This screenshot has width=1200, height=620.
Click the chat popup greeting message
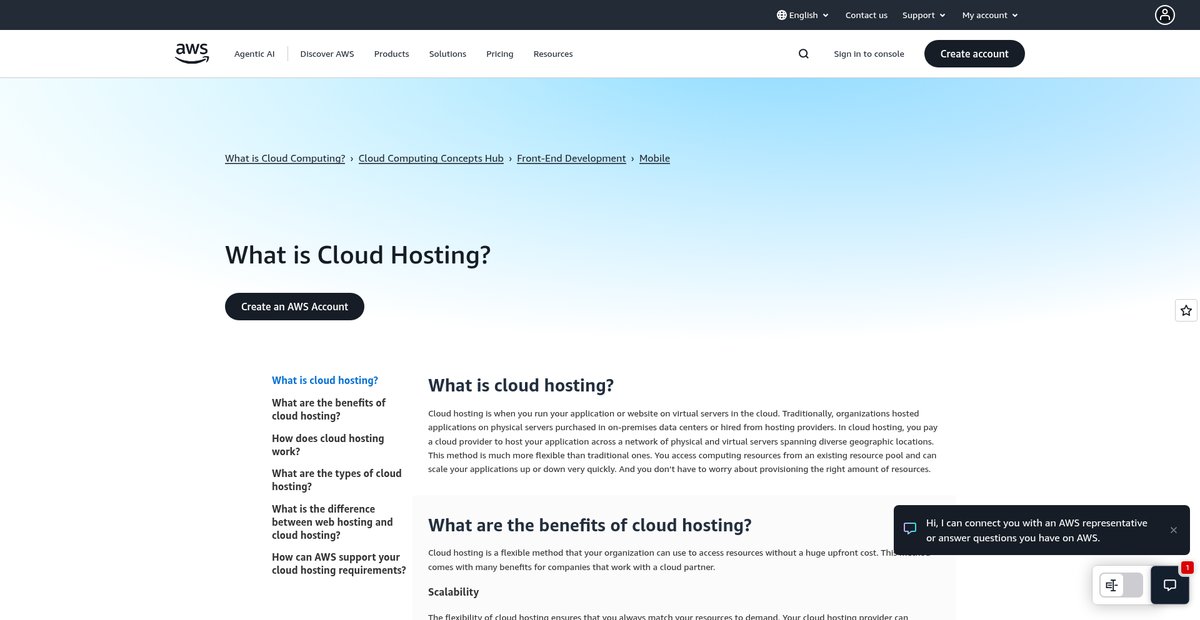(1037, 530)
